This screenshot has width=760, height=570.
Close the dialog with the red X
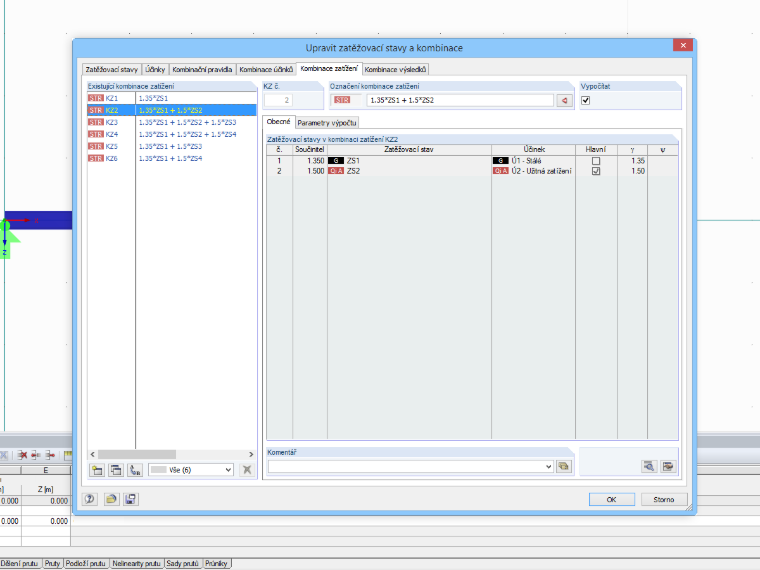683,45
